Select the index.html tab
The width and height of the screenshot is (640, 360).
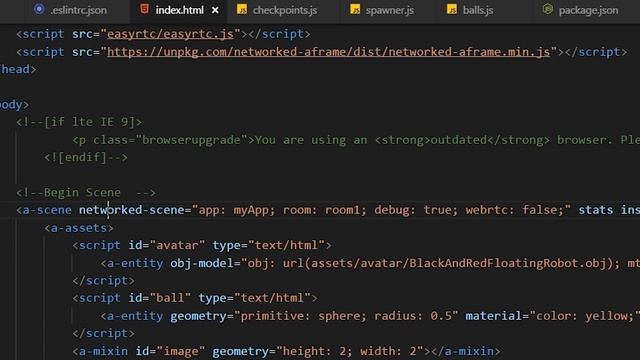click(180, 10)
